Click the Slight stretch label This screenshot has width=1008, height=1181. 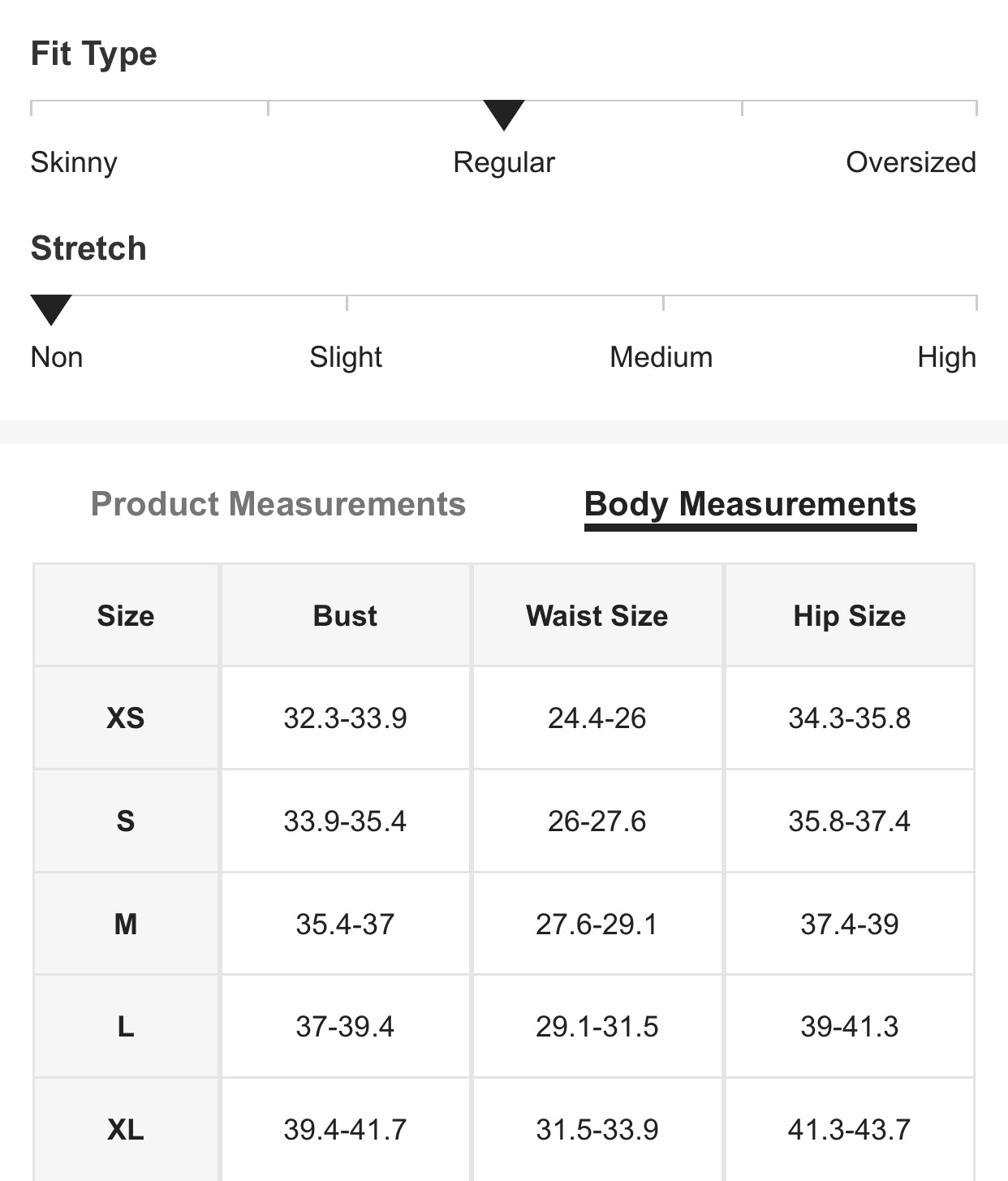[346, 357]
